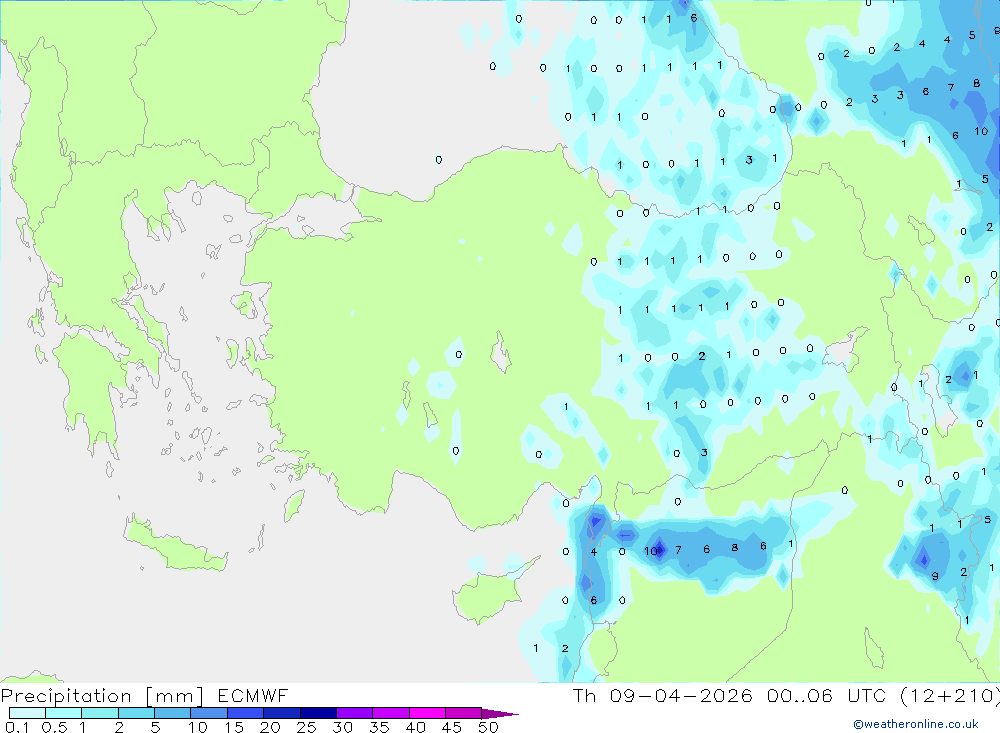Pick the 15–20 mm legend swatch
1000x733 pixels.
245,713
